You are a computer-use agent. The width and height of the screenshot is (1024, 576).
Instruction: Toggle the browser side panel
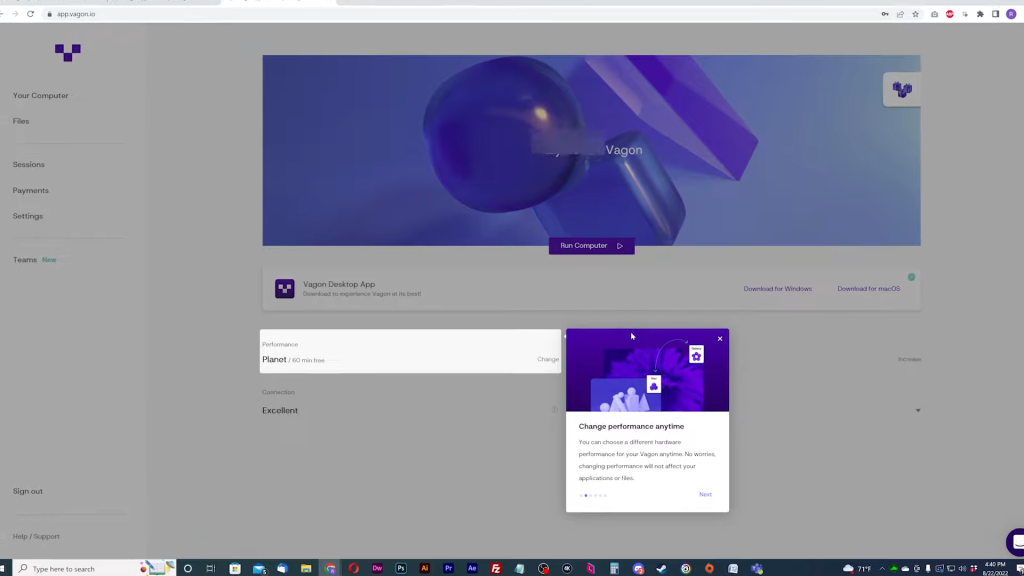995,14
